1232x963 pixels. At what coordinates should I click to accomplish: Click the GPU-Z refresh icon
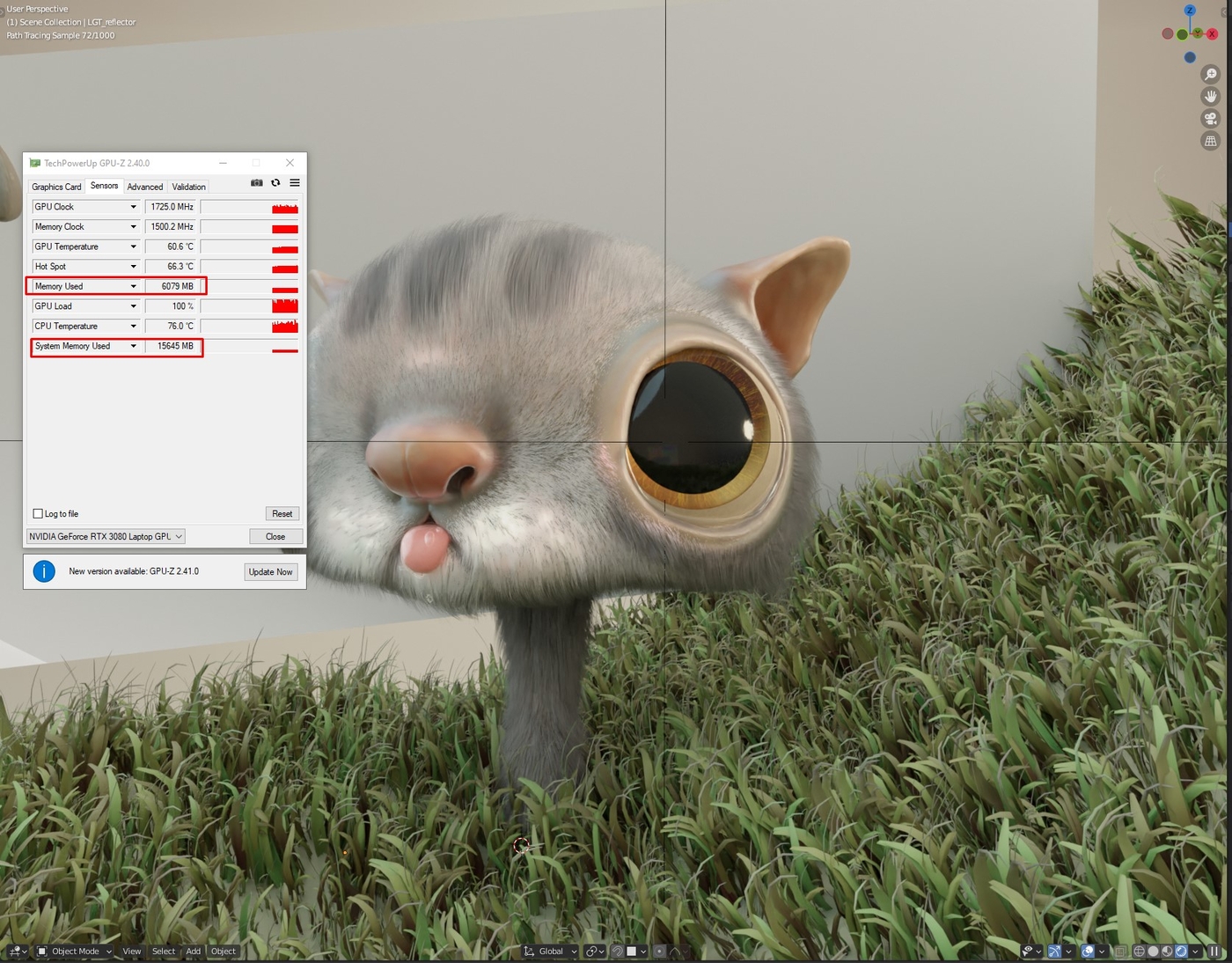pyautogui.click(x=275, y=183)
